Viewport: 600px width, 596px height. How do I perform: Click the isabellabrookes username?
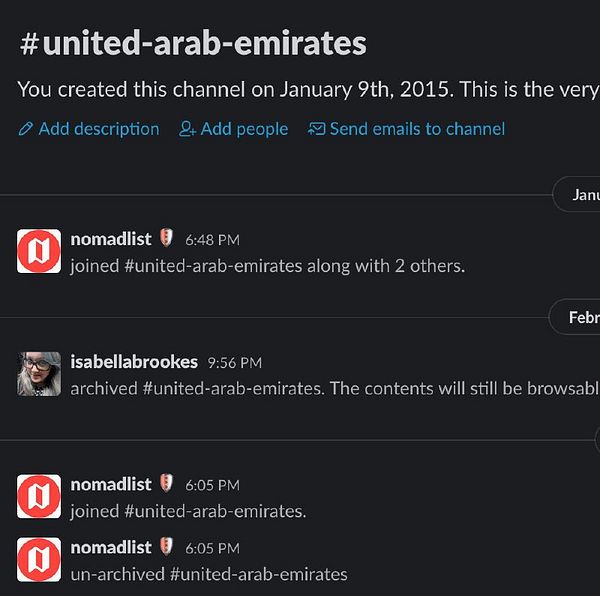click(x=134, y=361)
